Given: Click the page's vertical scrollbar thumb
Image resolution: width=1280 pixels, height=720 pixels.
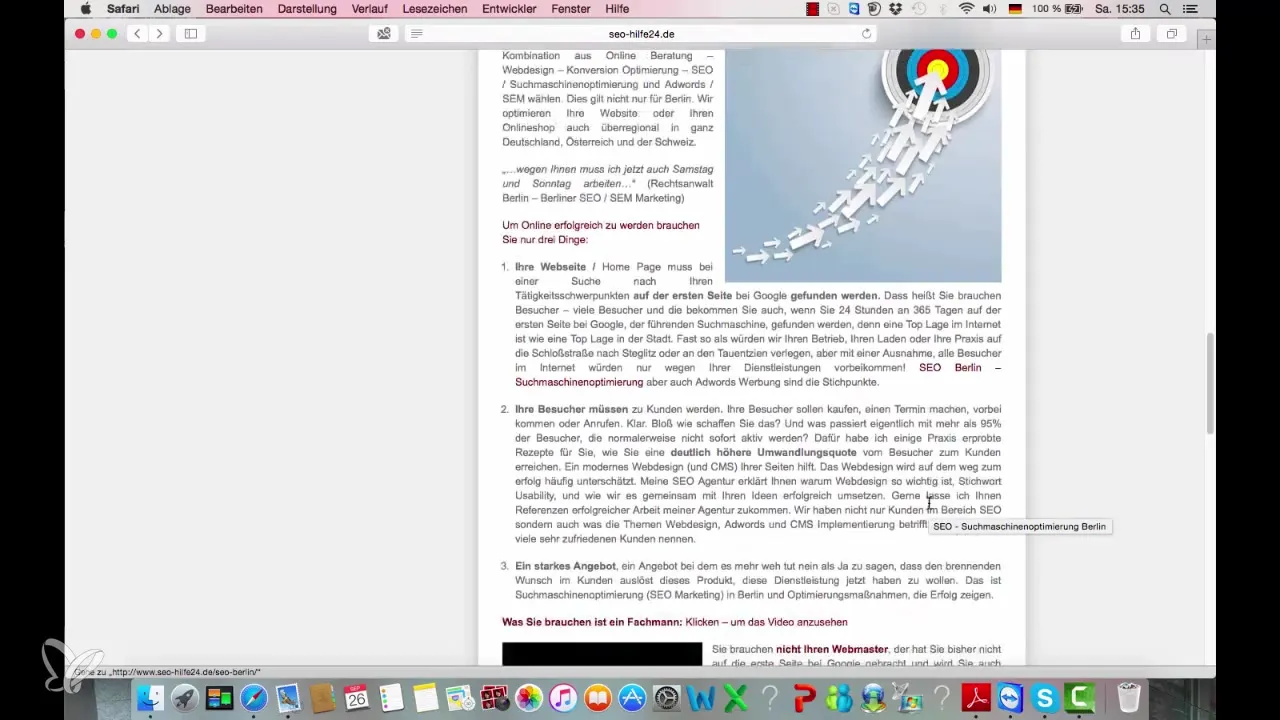Looking at the screenshot, I should click(1211, 383).
